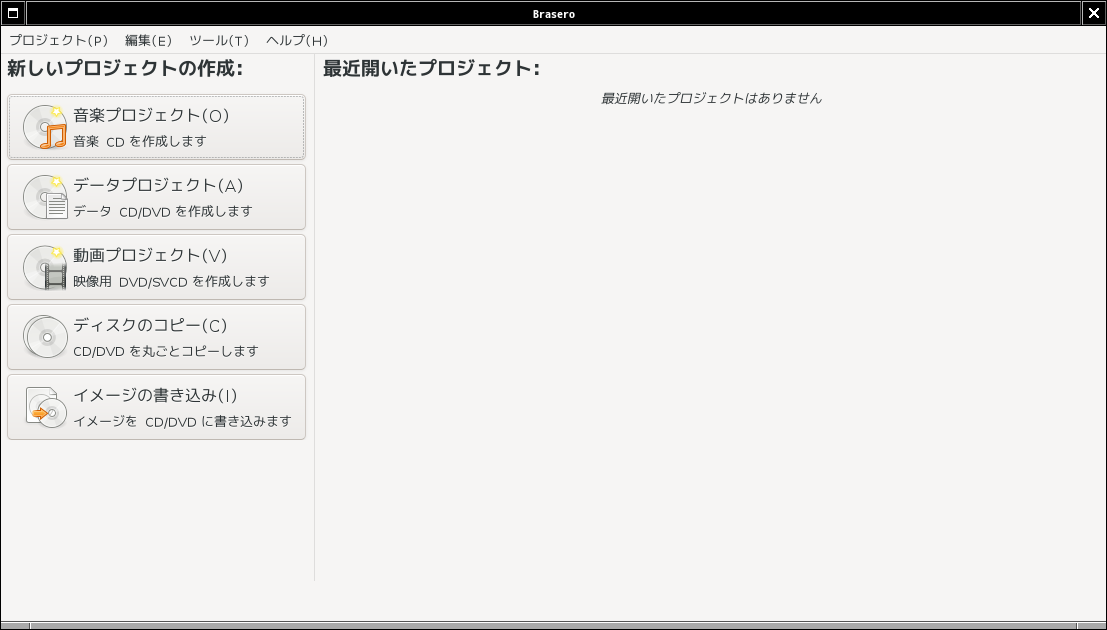Click the 音楽 CD を作成します description text
Image resolution: width=1107 pixels, height=630 pixels.
click(x=140, y=141)
